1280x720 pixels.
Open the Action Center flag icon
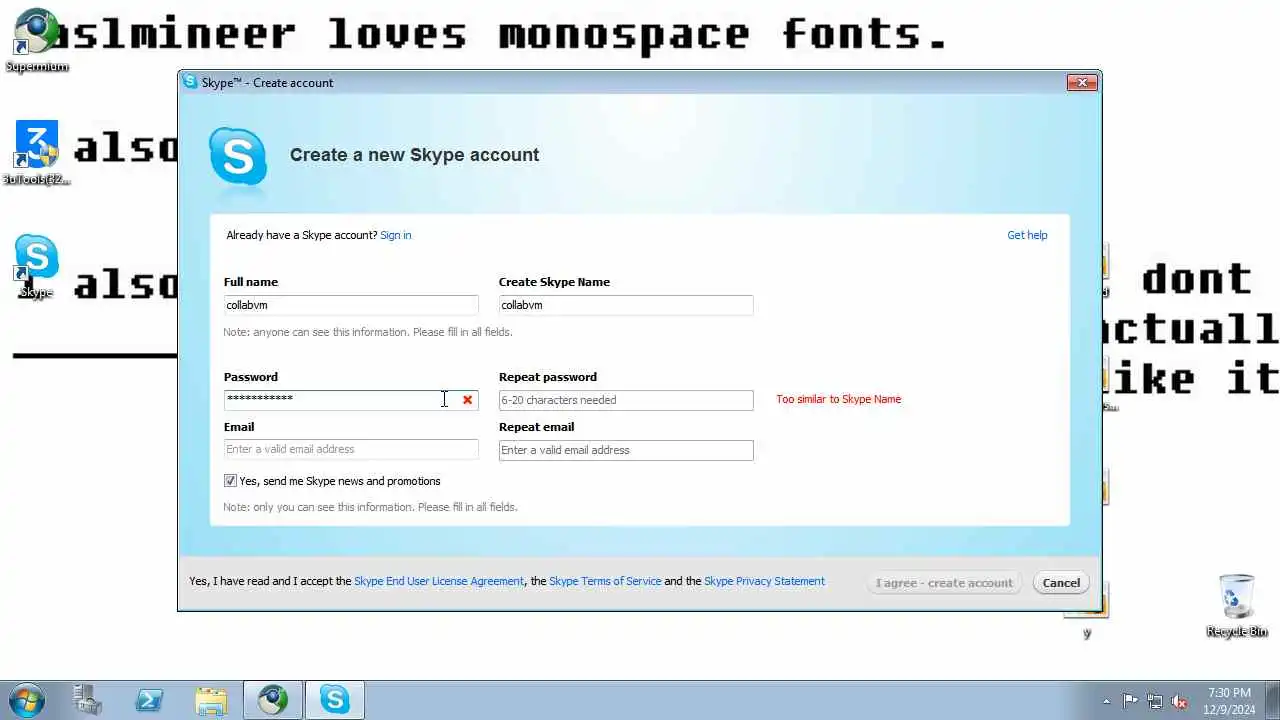coord(1130,701)
